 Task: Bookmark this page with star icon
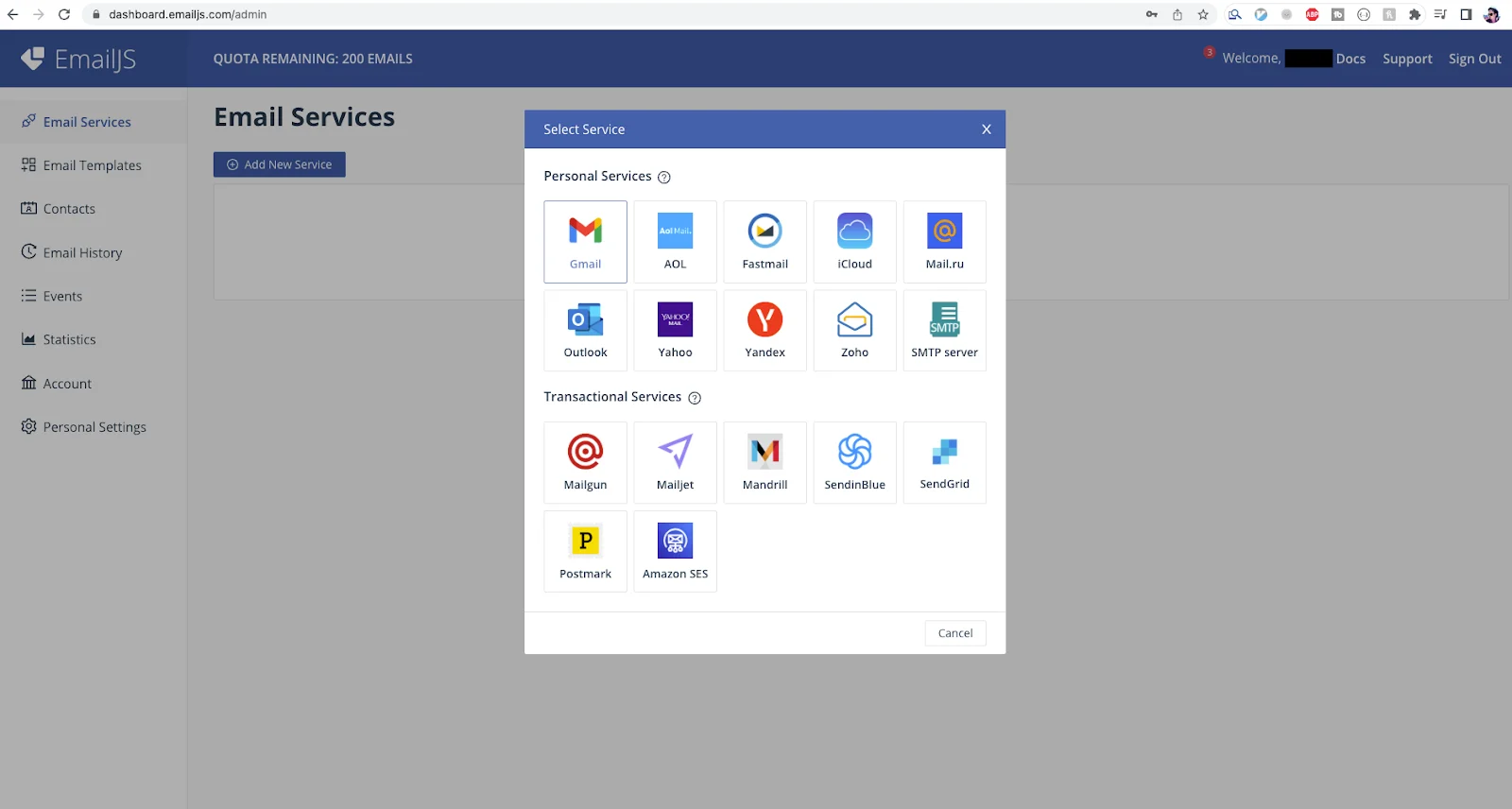(x=1203, y=14)
